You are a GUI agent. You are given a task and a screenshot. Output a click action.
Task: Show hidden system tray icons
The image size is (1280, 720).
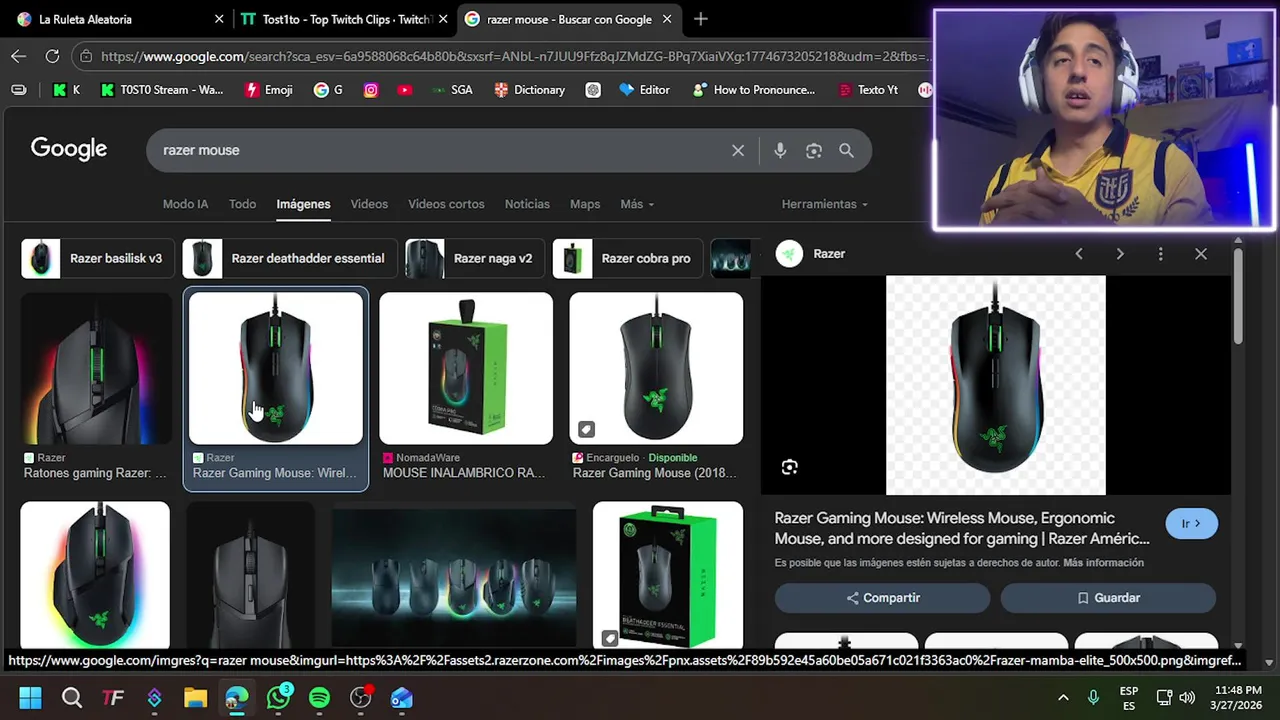(x=1063, y=698)
